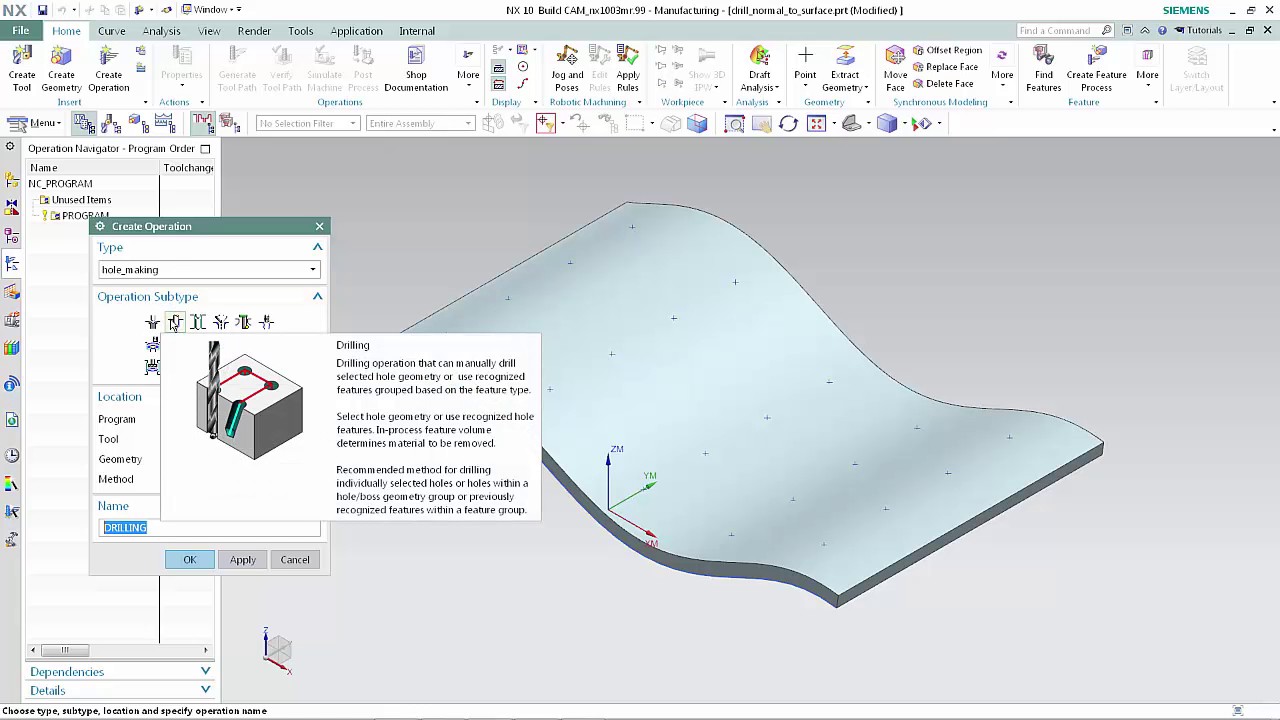Select Replace Face command
Viewport: 1280px width, 720px height.
click(x=944, y=67)
